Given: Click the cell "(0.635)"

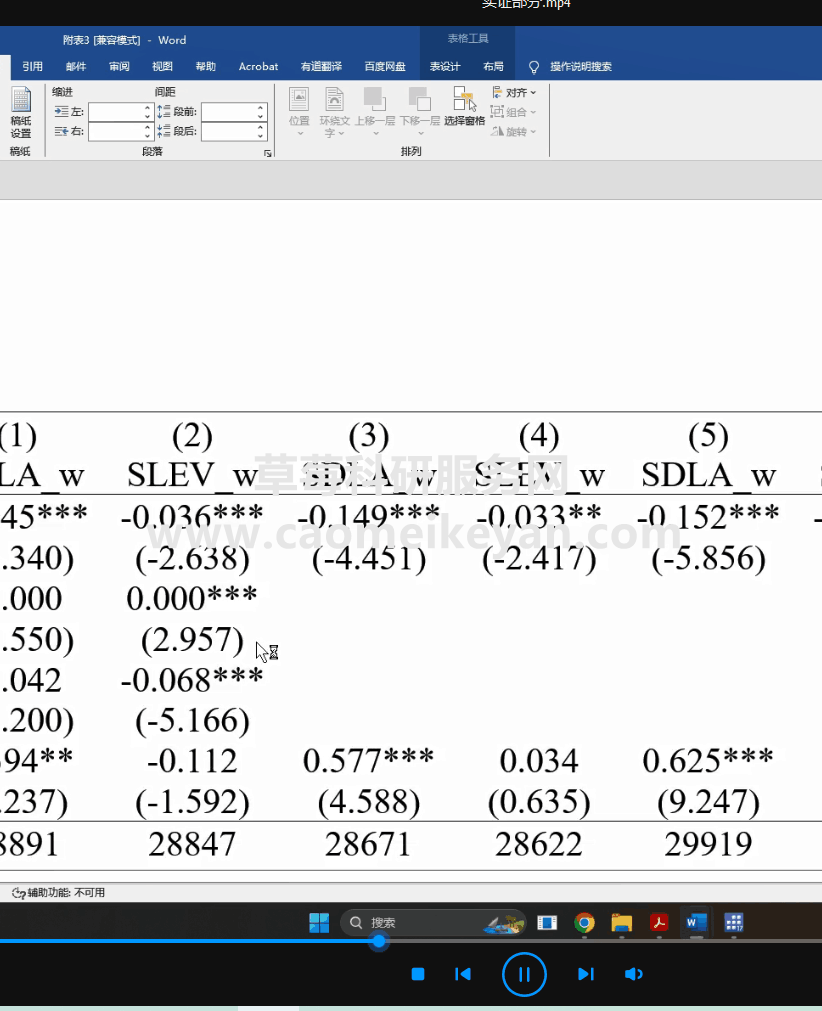Looking at the screenshot, I should pos(539,802).
